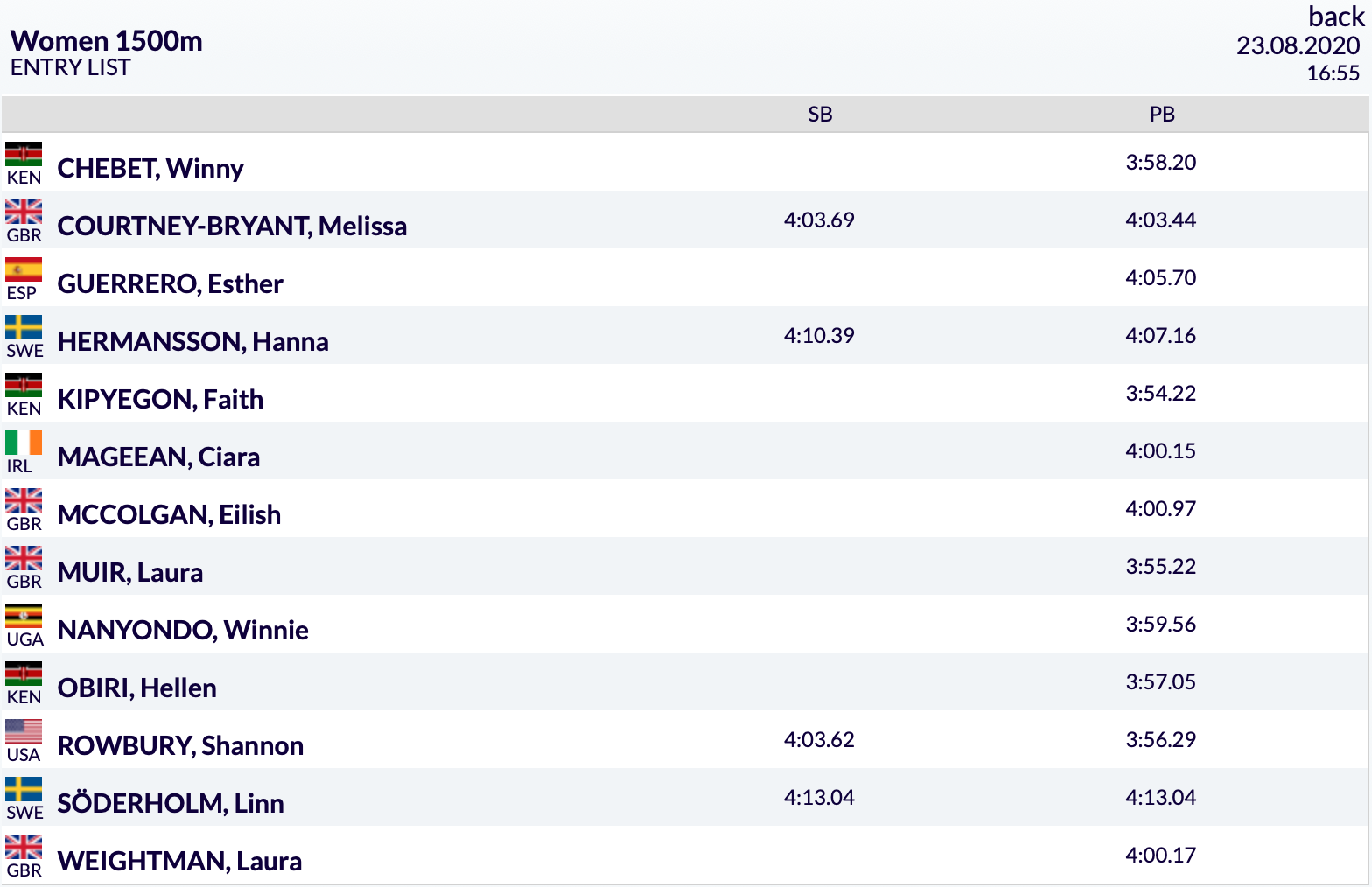Screen dimensions: 1372x887
Task: Go back using the back link
Action: tap(1336, 16)
